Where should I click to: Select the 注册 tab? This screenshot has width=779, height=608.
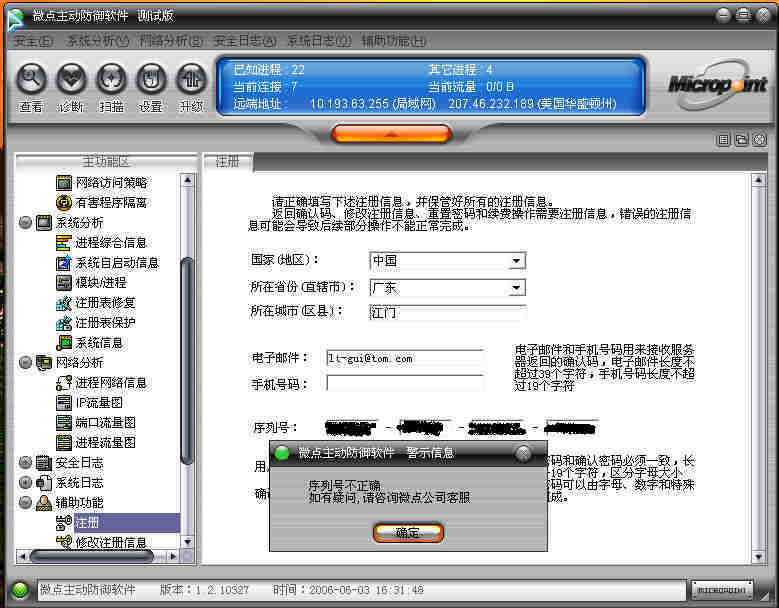click(x=228, y=161)
